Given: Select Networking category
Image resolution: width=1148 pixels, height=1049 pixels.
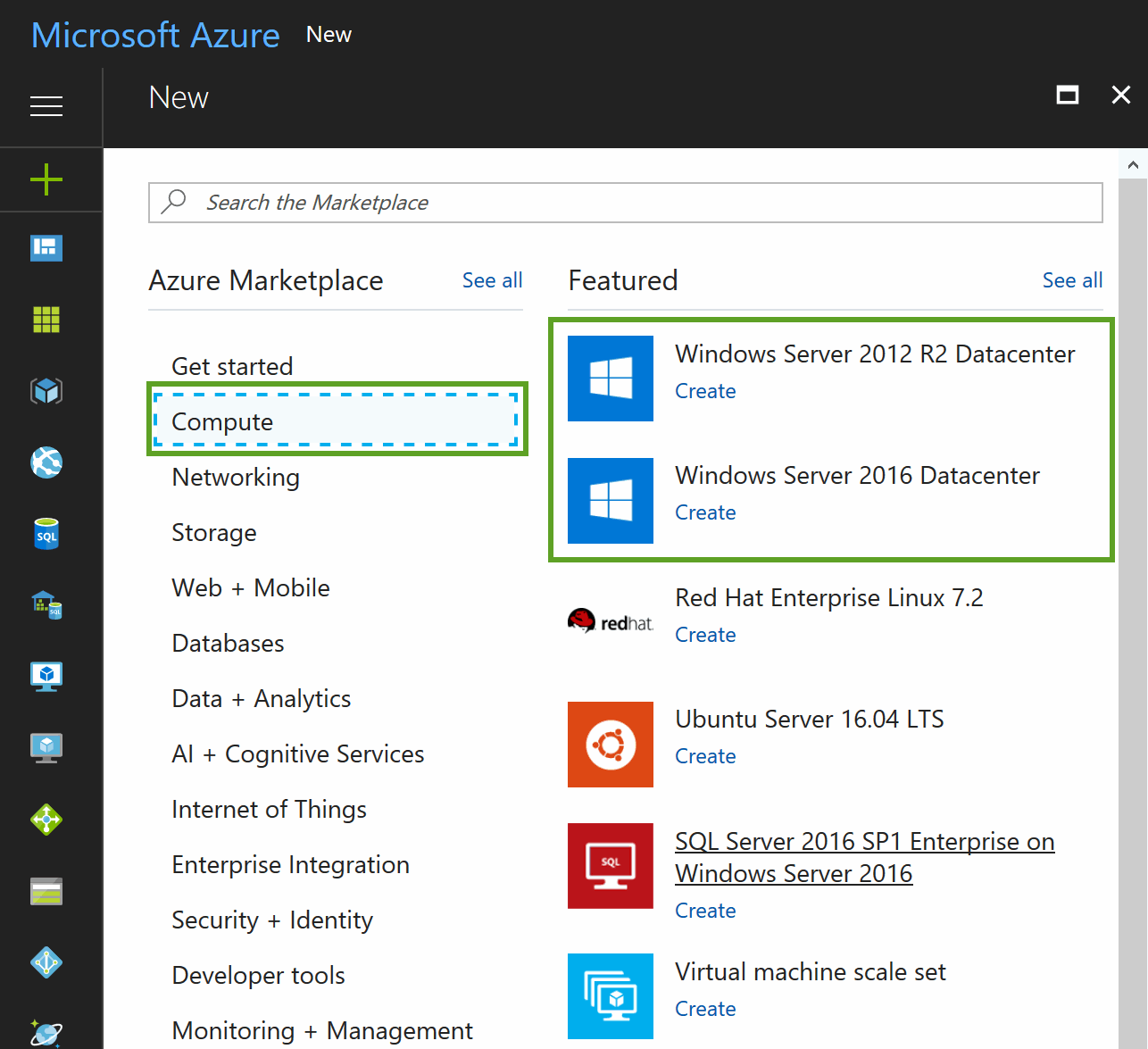Looking at the screenshot, I should pos(236,477).
